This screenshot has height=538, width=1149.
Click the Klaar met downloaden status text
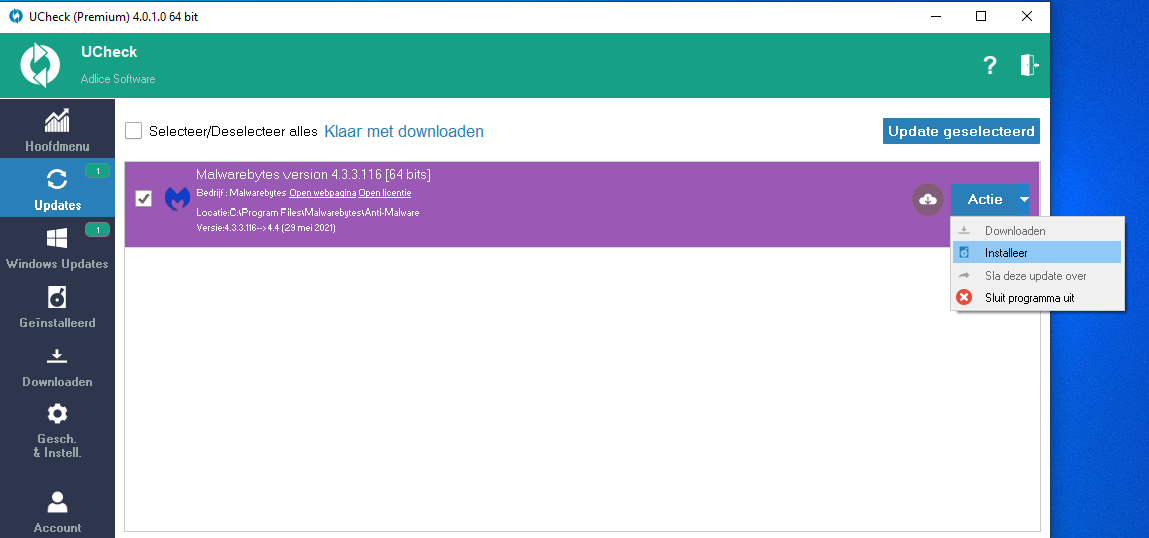click(404, 131)
